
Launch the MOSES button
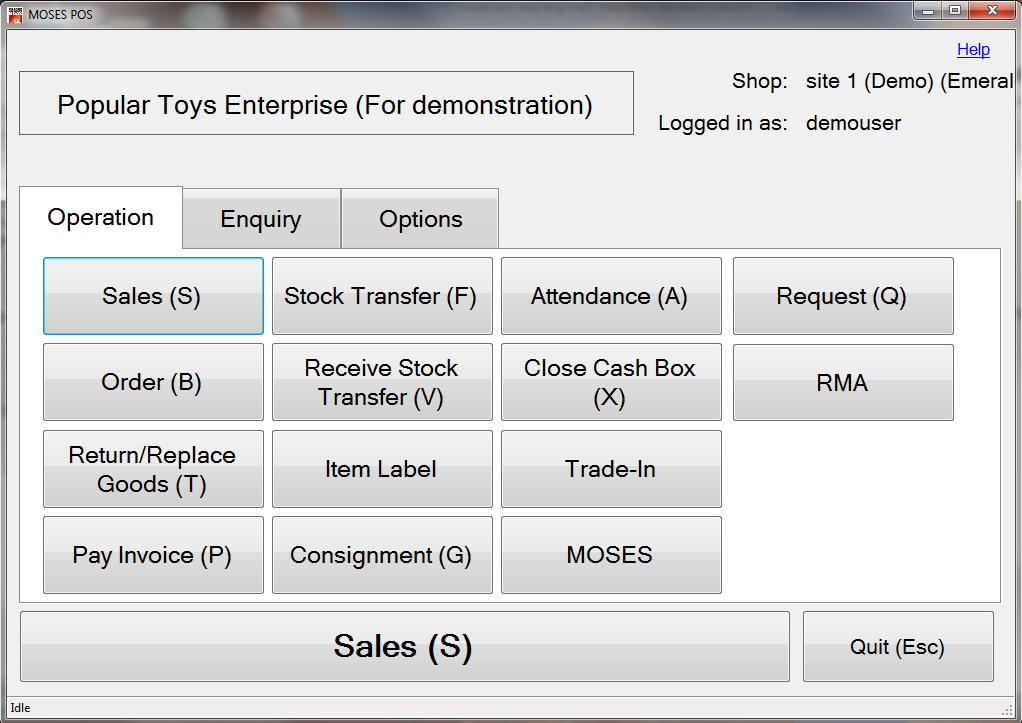(611, 555)
